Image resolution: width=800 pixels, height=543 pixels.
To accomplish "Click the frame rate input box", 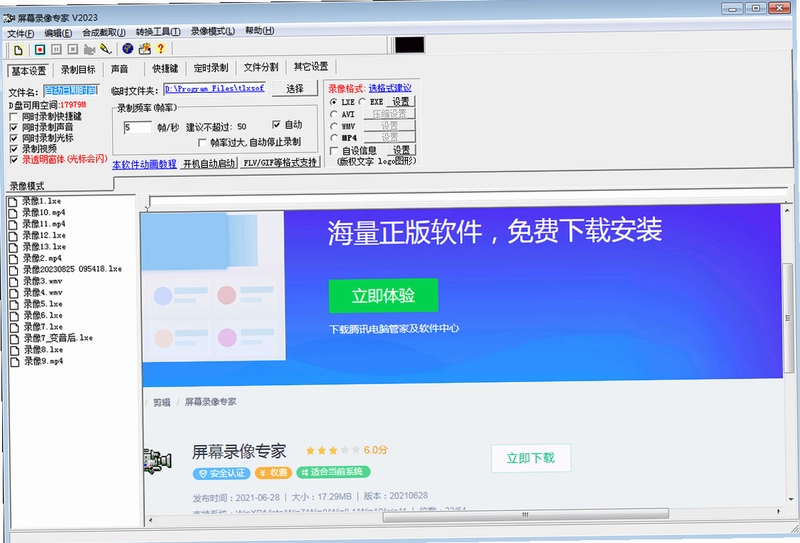I will (137, 128).
